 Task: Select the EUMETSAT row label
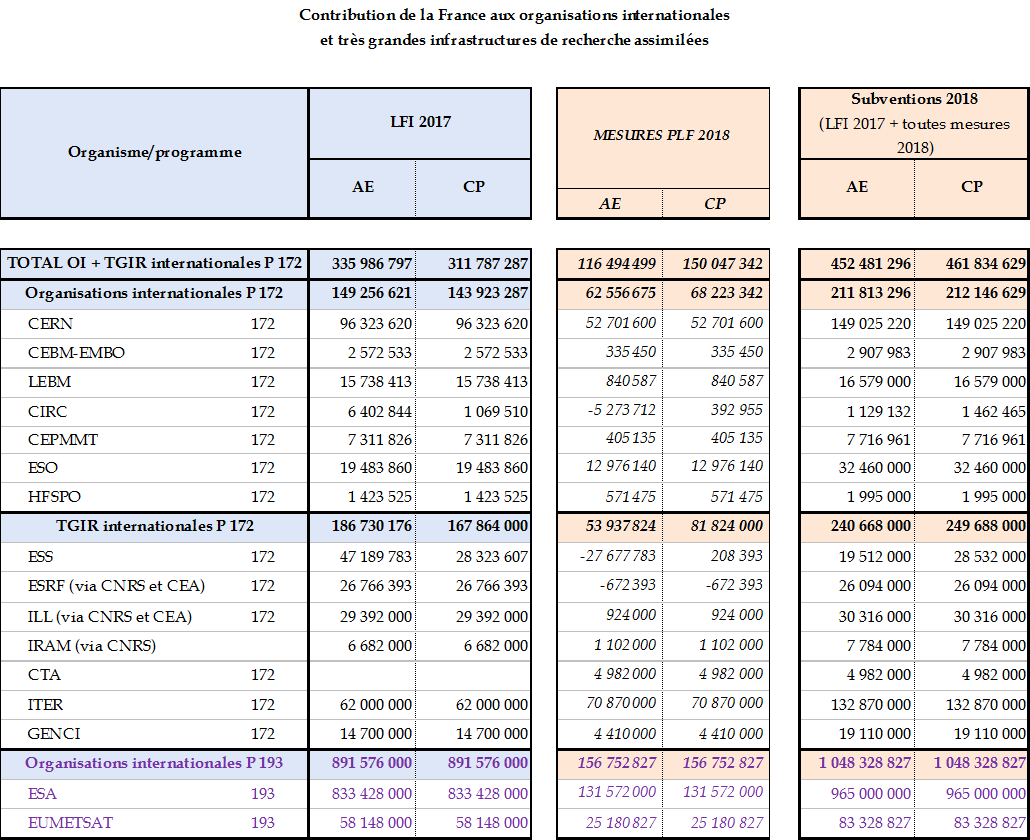pos(70,823)
